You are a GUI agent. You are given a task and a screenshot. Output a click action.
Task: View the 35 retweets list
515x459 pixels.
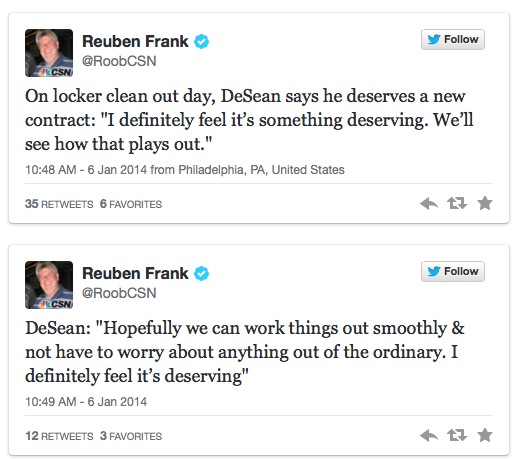pos(59,204)
